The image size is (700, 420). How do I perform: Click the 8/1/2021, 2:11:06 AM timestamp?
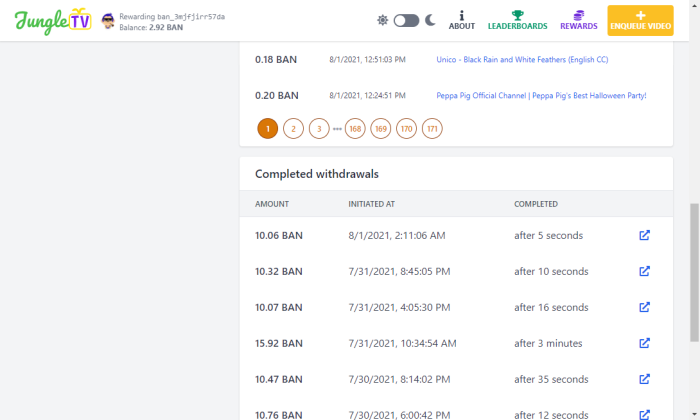(x=397, y=235)
